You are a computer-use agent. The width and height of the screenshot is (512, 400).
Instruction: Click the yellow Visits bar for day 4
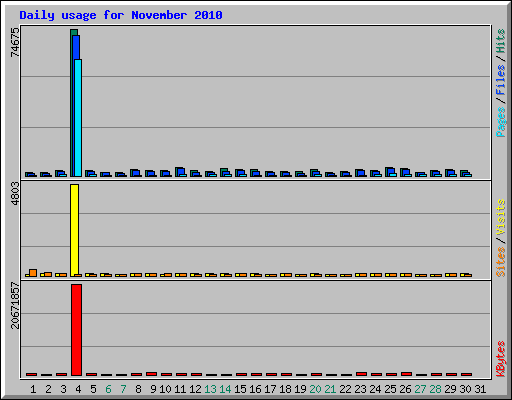pos(75,230)
